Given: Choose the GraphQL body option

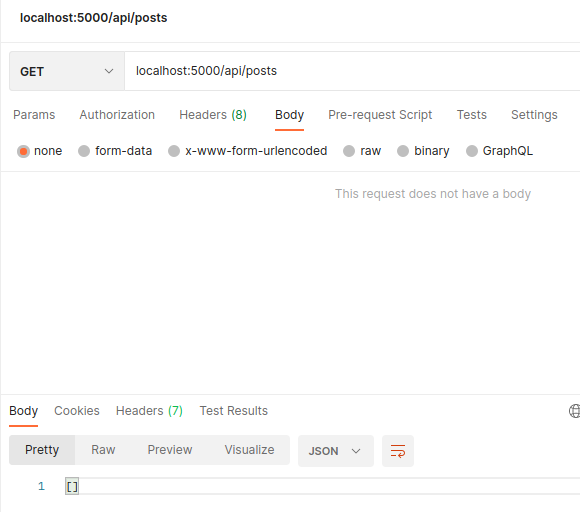Looking at the screenshot, I should 472,151.
